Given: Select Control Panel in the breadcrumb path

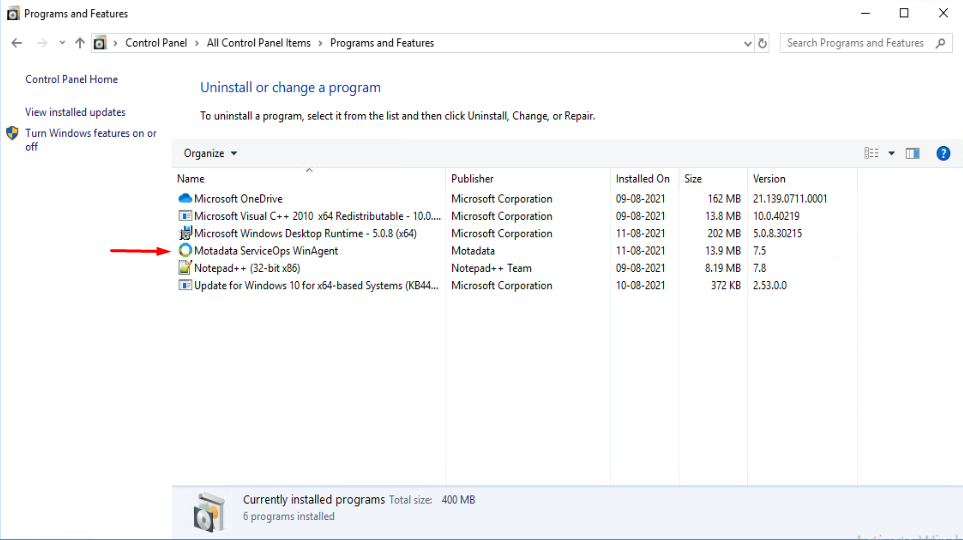Looking at the screenshot, I should (156, 43).
